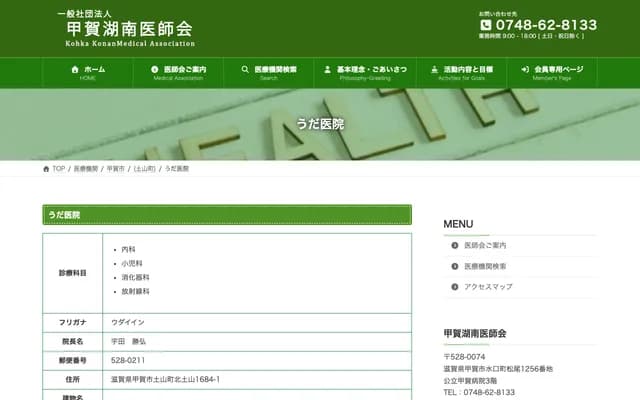
Task: Click the phone icon next to 0748-62-8133
Action: (486, 25)
